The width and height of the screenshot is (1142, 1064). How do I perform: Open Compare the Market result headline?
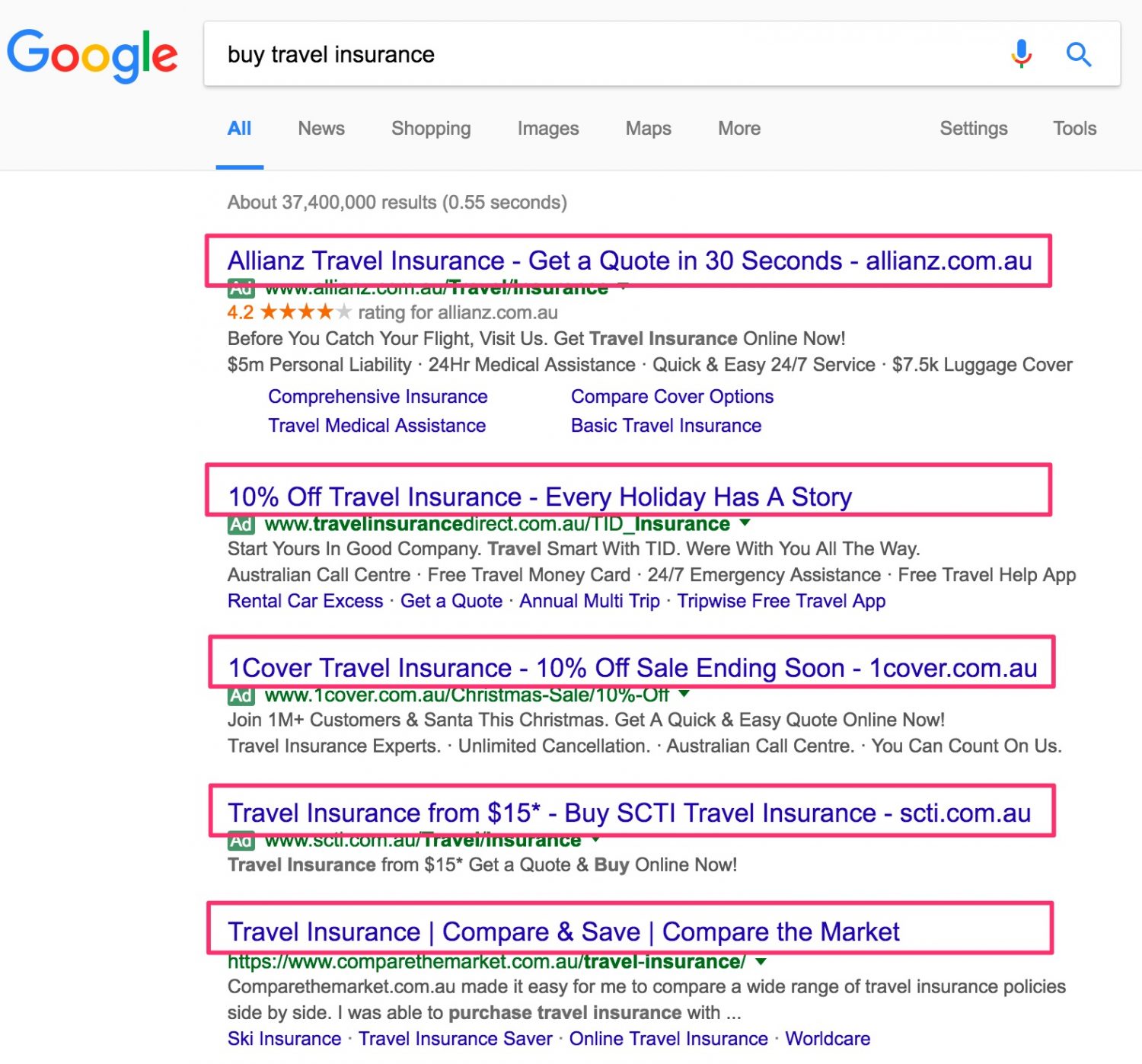click(x=563, y=931)
